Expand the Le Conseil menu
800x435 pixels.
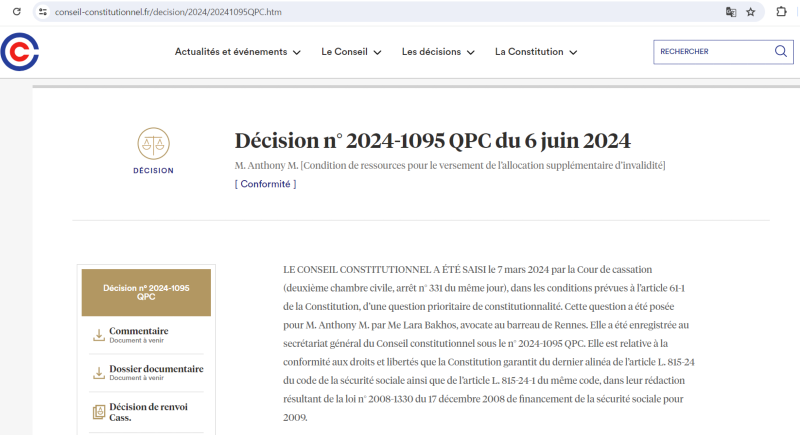pyautogui.click(x=351, y=52)
